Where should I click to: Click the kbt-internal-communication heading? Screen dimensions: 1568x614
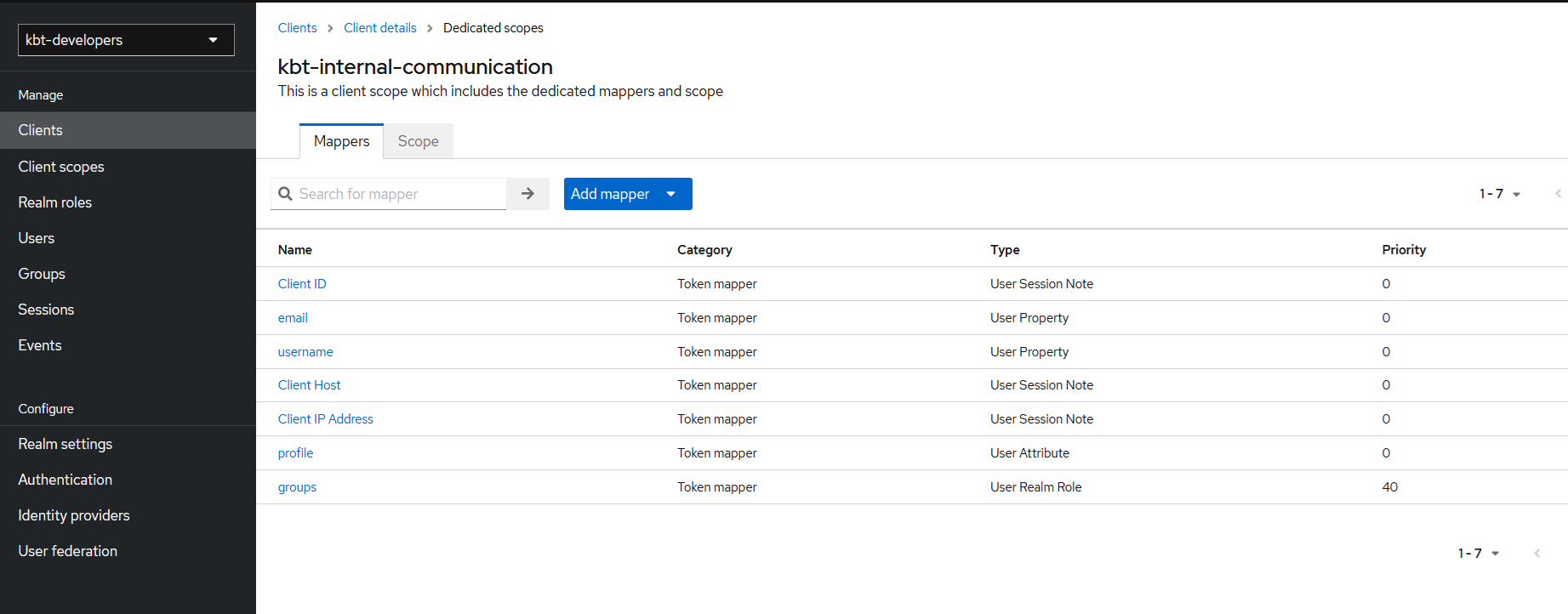tap(415, 66)
